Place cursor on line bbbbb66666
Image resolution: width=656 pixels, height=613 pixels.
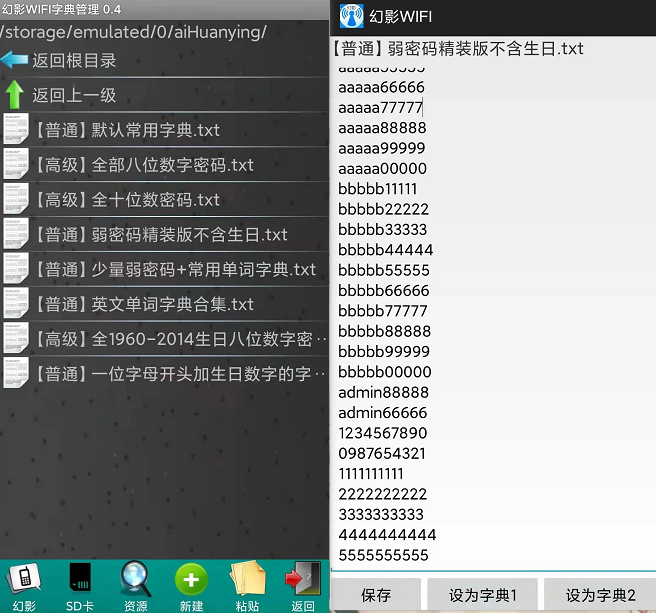[x=384, y=291]
